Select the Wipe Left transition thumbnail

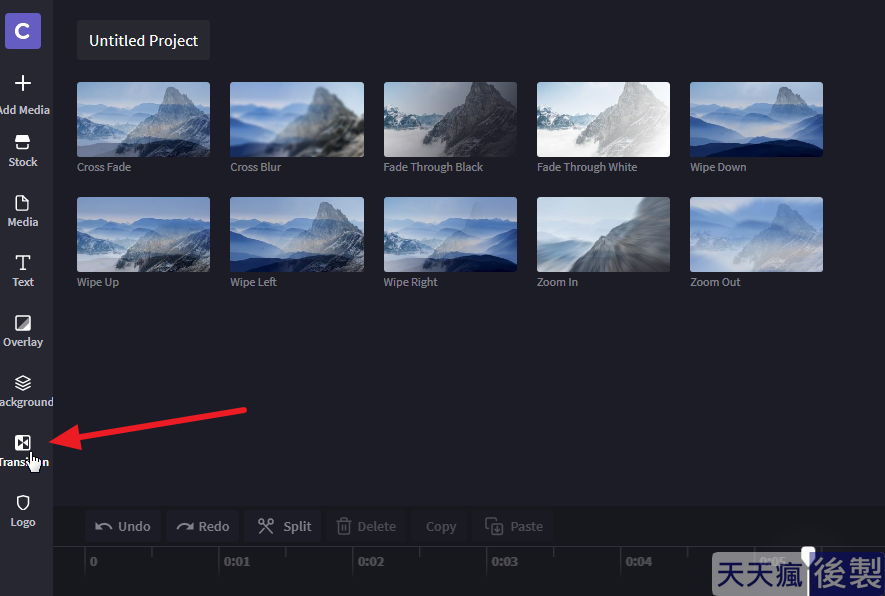297,234
